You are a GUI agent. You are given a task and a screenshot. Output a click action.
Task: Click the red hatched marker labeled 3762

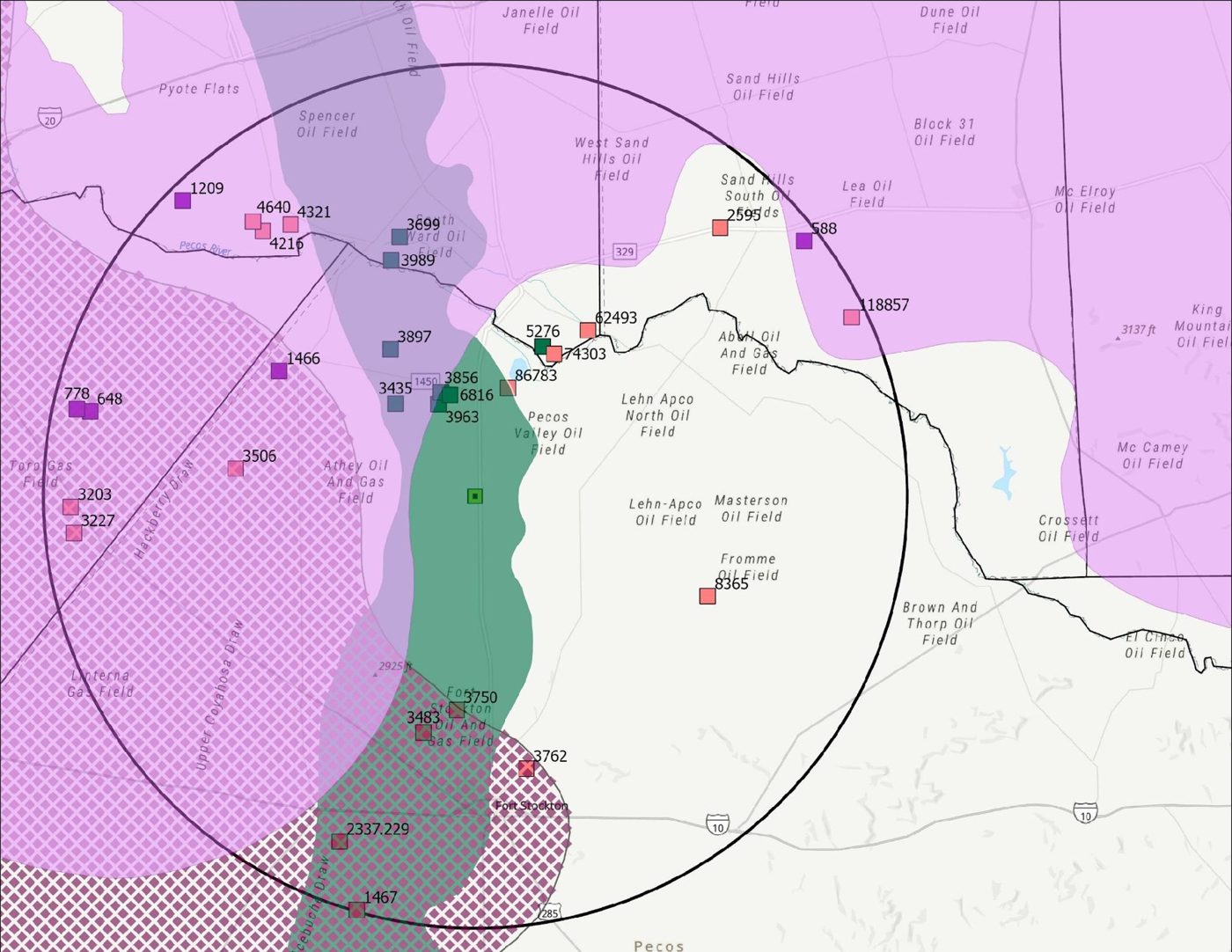526,768
